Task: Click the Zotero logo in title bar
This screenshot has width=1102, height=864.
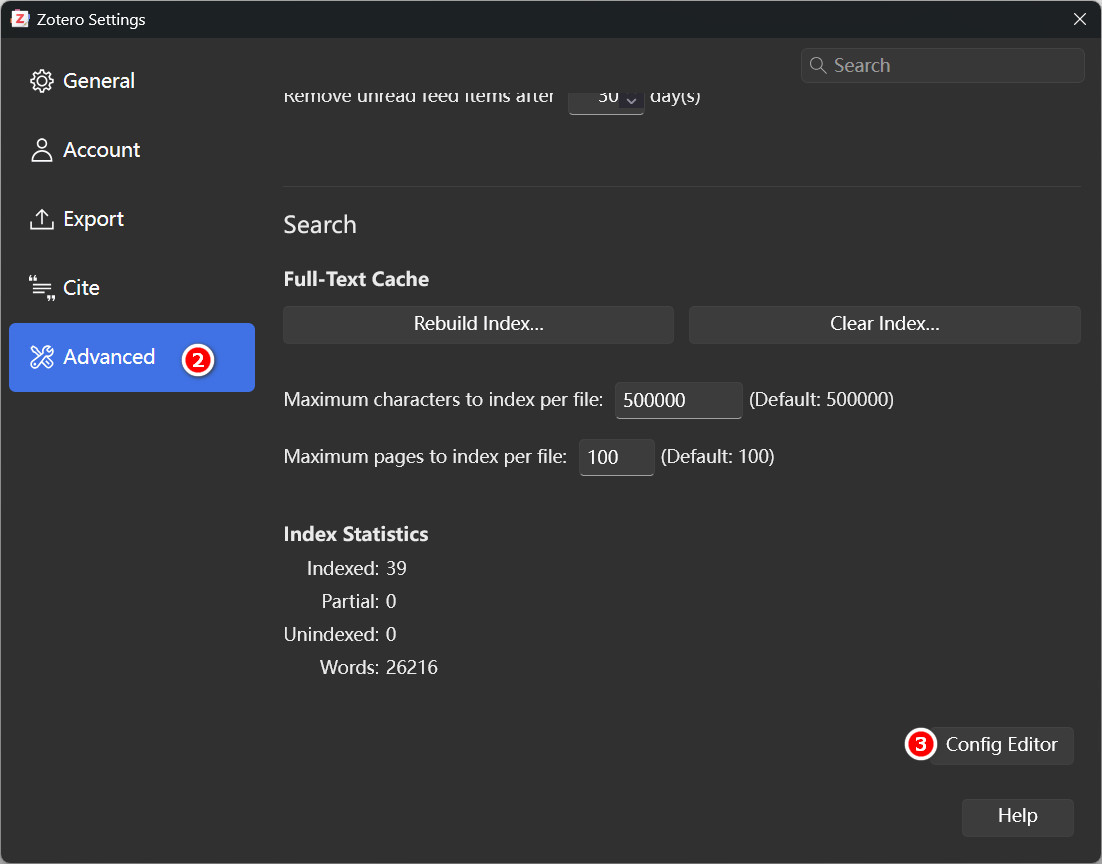Action: pyautogui.click(x=20, y=19)
